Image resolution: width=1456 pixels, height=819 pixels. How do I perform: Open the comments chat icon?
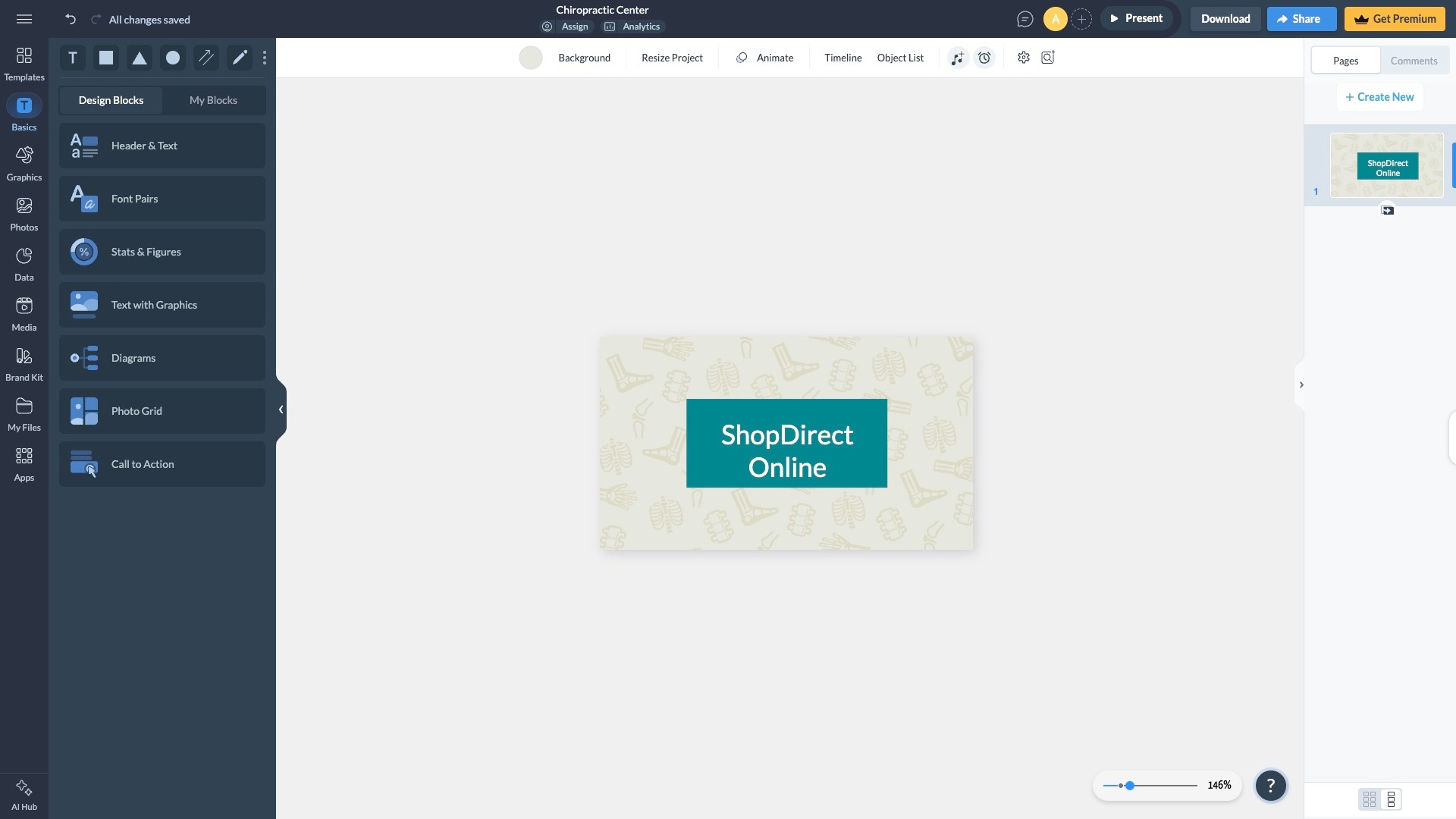(1025, 19)
